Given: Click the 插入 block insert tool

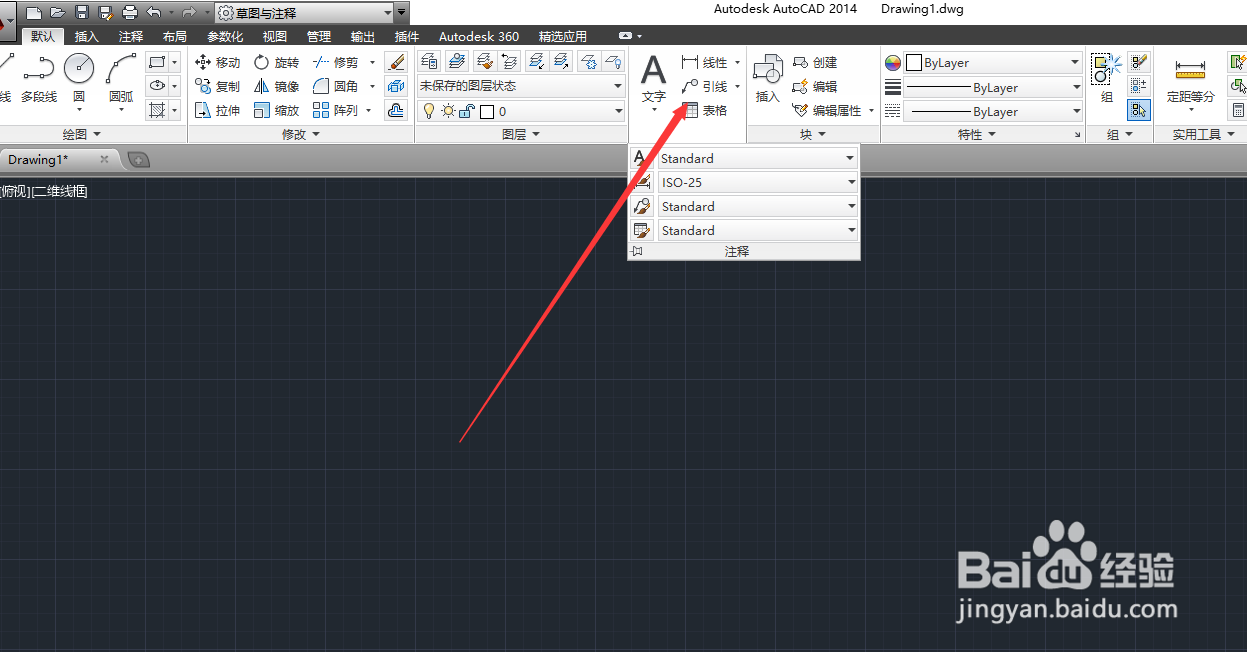Looking at the screenshot, I should pos(767,80).
